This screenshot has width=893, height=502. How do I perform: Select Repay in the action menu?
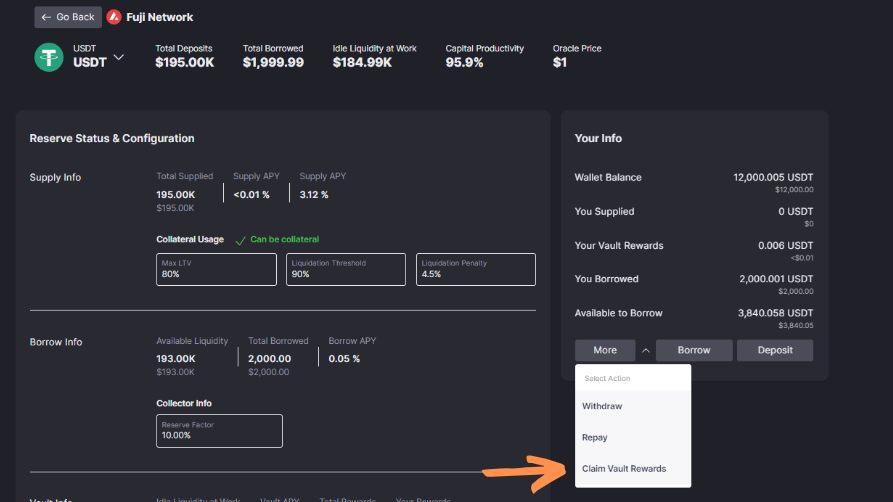coord(594,437)
